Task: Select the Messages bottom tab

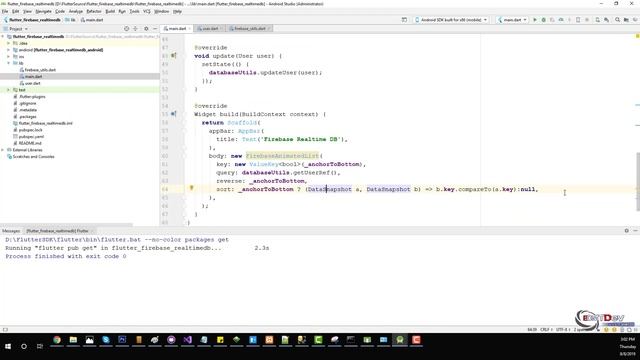Action: tap(11, 231)
